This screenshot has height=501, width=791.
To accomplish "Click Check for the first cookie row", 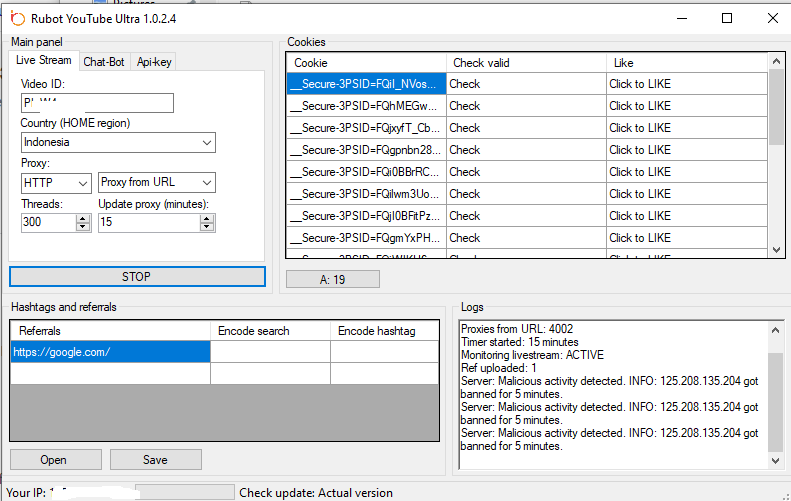I will pos(465,84).
